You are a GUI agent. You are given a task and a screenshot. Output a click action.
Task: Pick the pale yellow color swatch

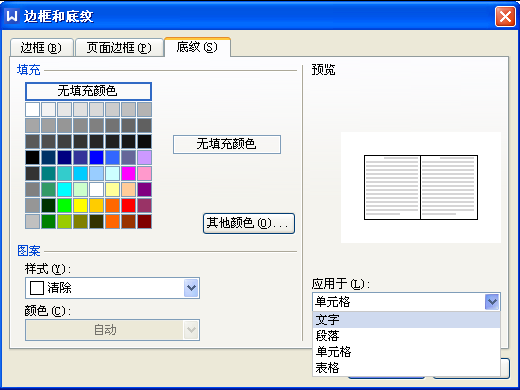(112, 189)
